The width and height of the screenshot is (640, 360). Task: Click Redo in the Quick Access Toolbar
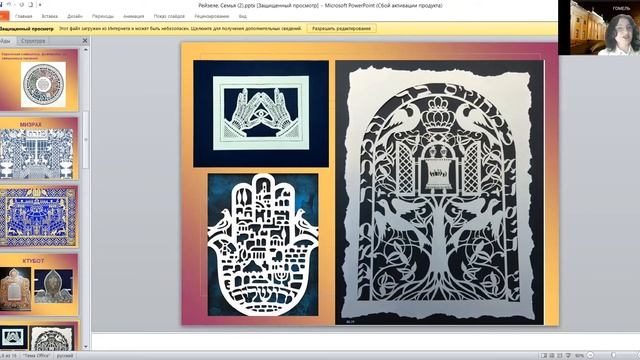tap(21, 5)
